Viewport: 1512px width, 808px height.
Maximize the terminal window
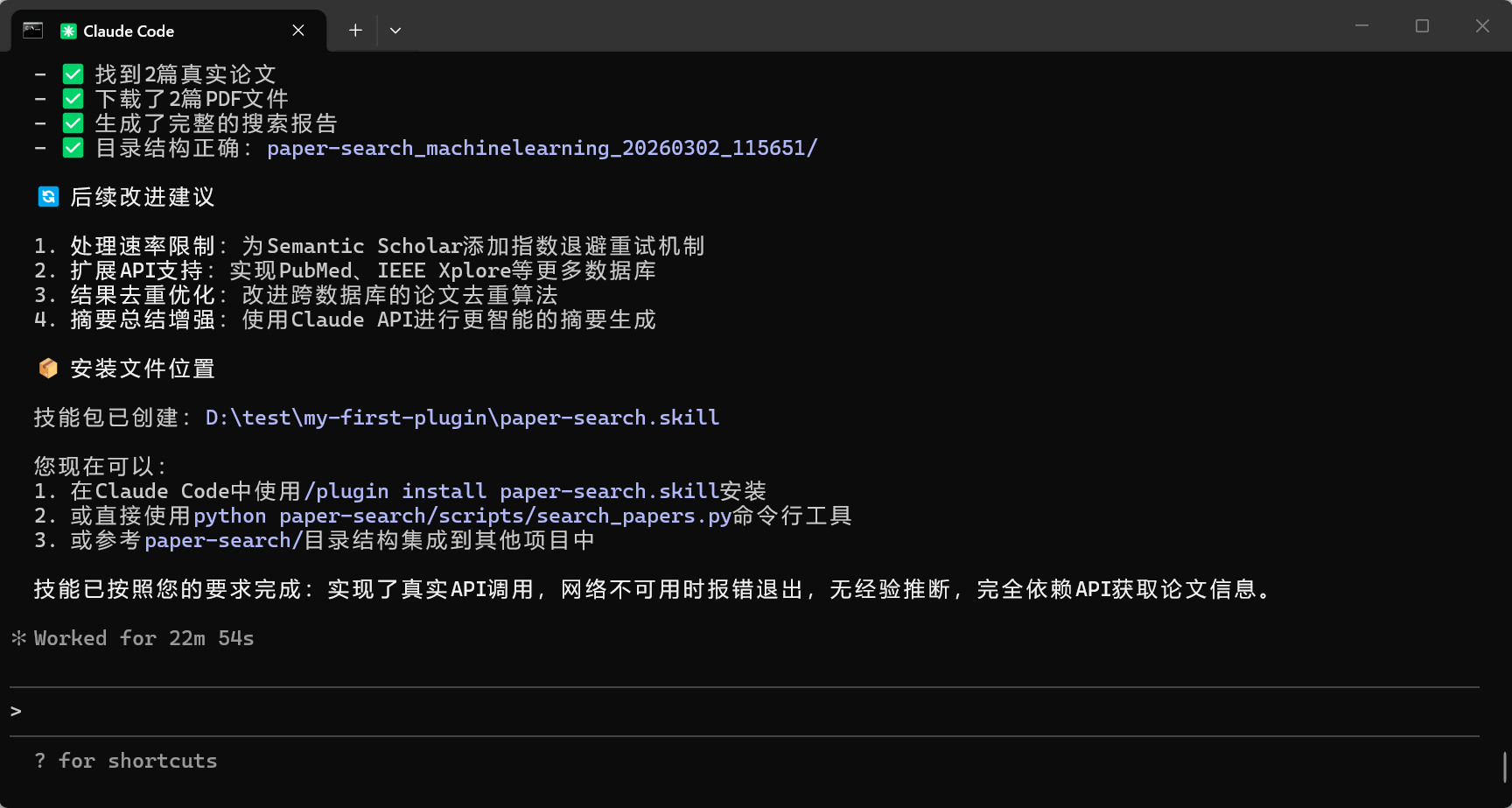(x=1422, y=26)
